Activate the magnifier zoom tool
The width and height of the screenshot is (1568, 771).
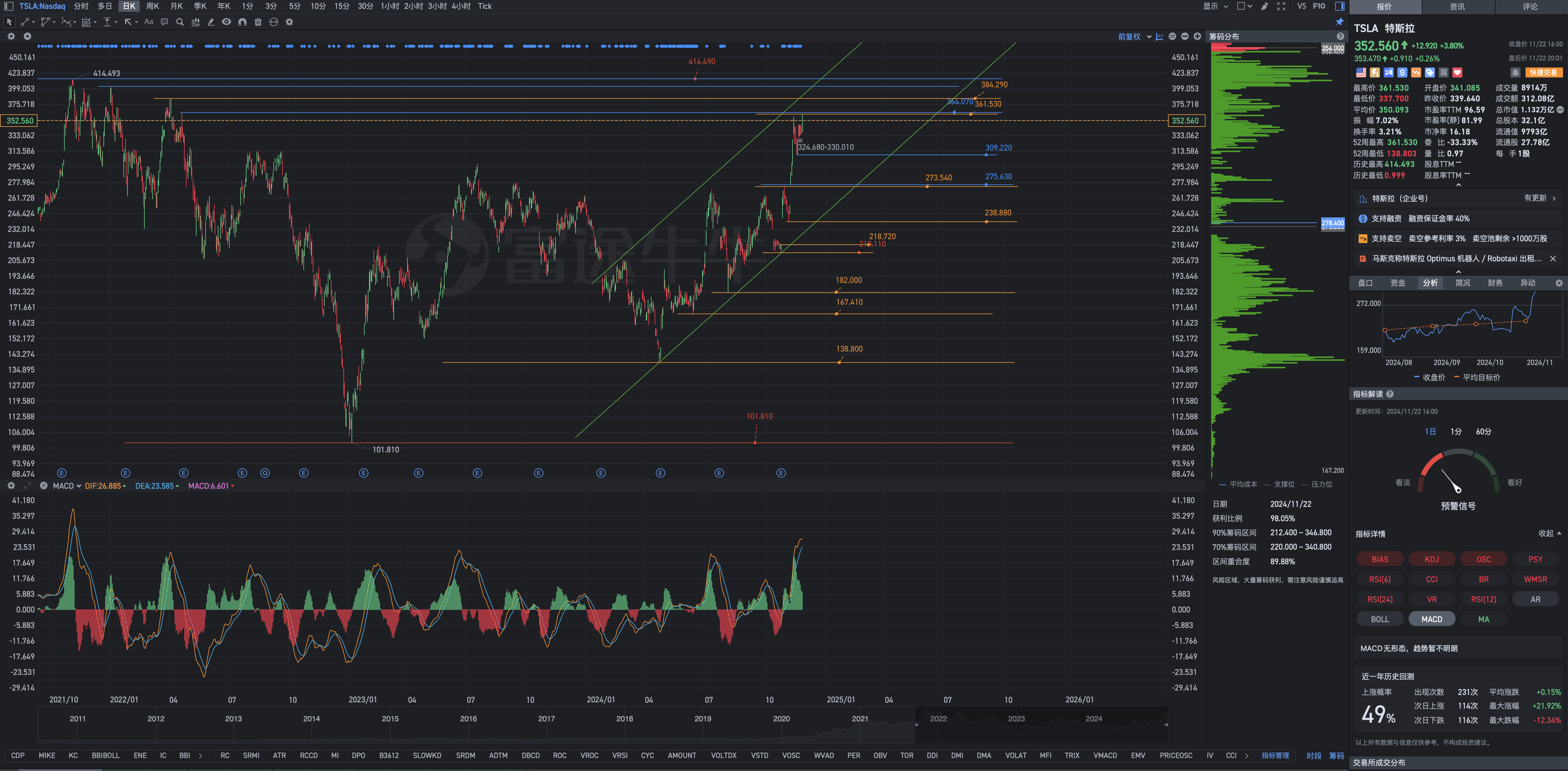click(x=180, y=22)
